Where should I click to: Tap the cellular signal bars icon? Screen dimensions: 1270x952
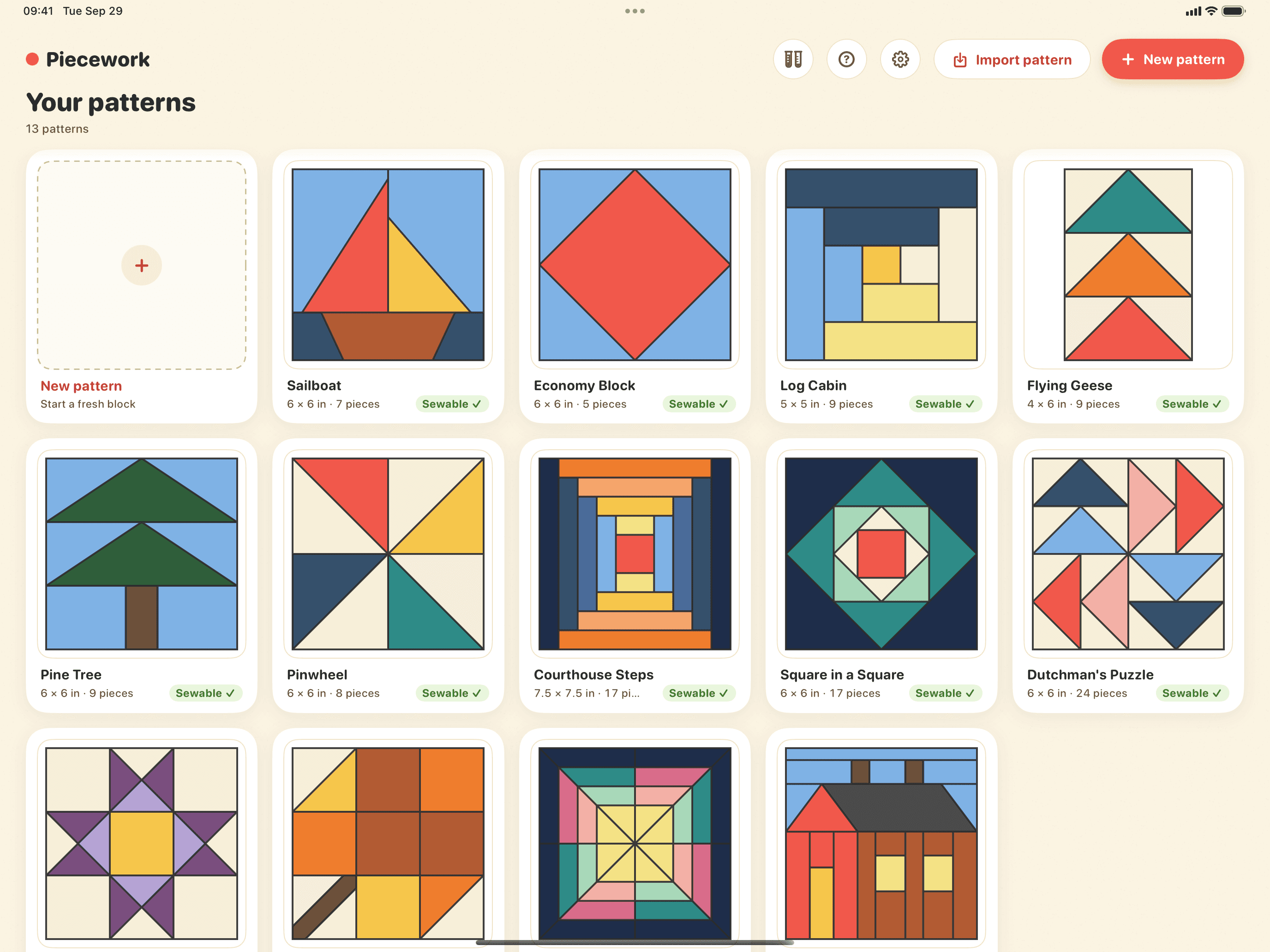[x=1193, y=11]
